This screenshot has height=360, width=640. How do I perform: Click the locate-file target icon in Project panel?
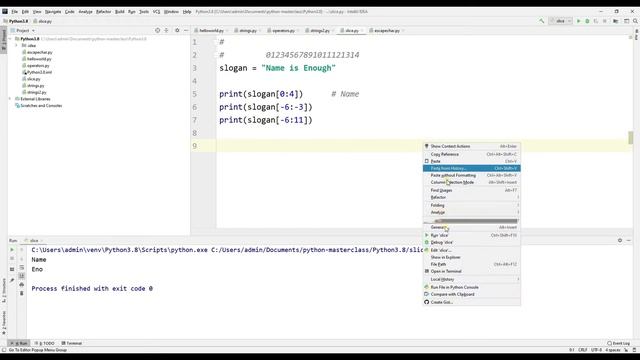click(158, 30)
